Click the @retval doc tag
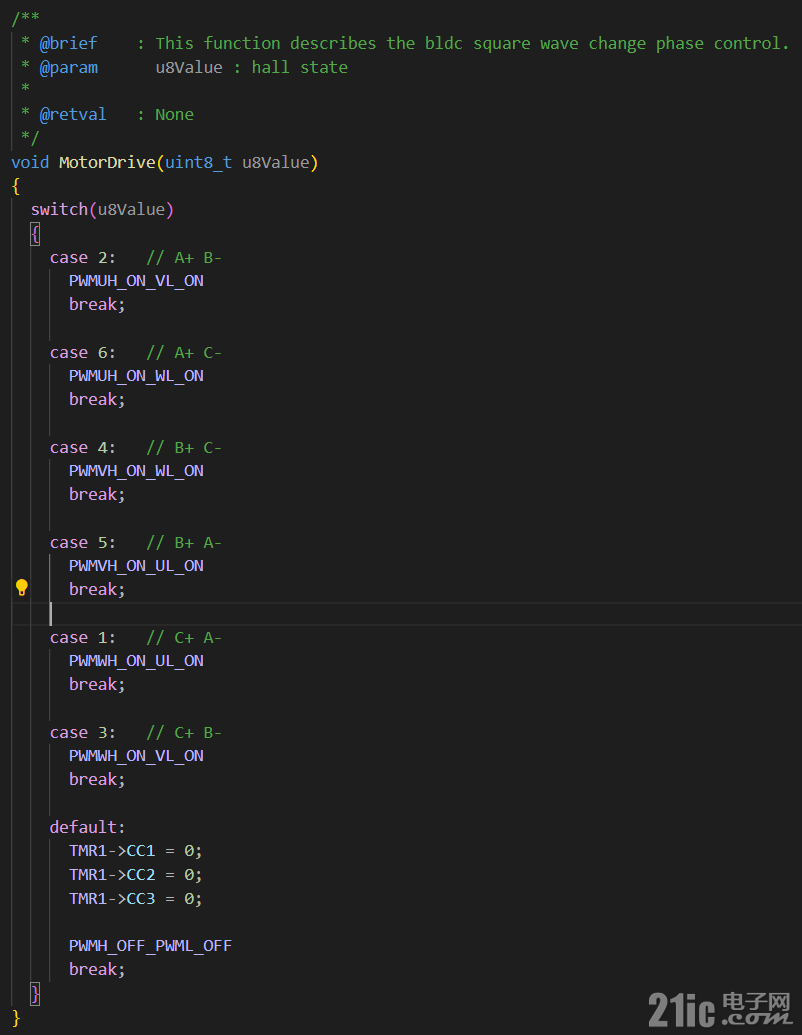 73,115
